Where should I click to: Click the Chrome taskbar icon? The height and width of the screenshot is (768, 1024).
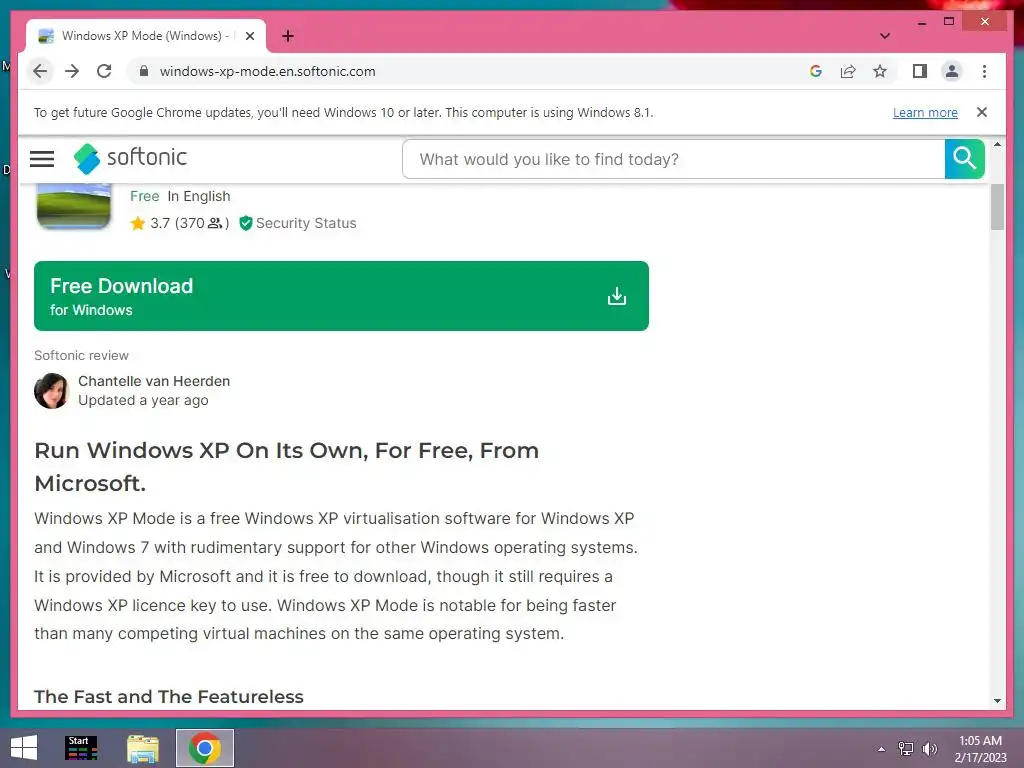click(204, 748)
